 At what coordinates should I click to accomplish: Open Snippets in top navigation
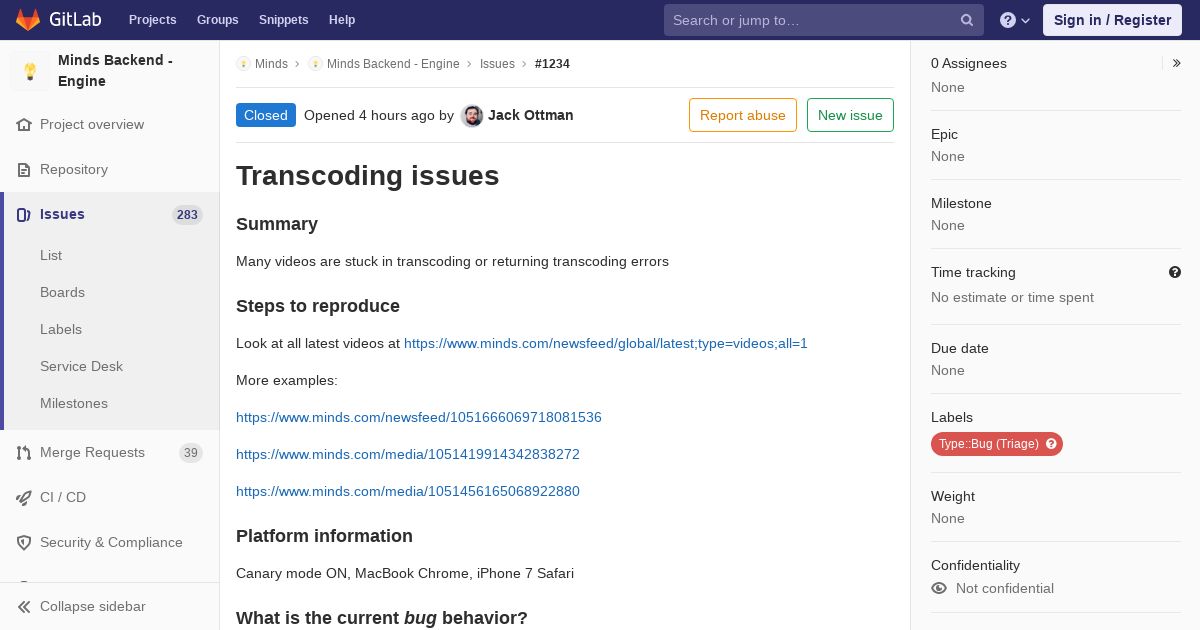tap(284, 20)
